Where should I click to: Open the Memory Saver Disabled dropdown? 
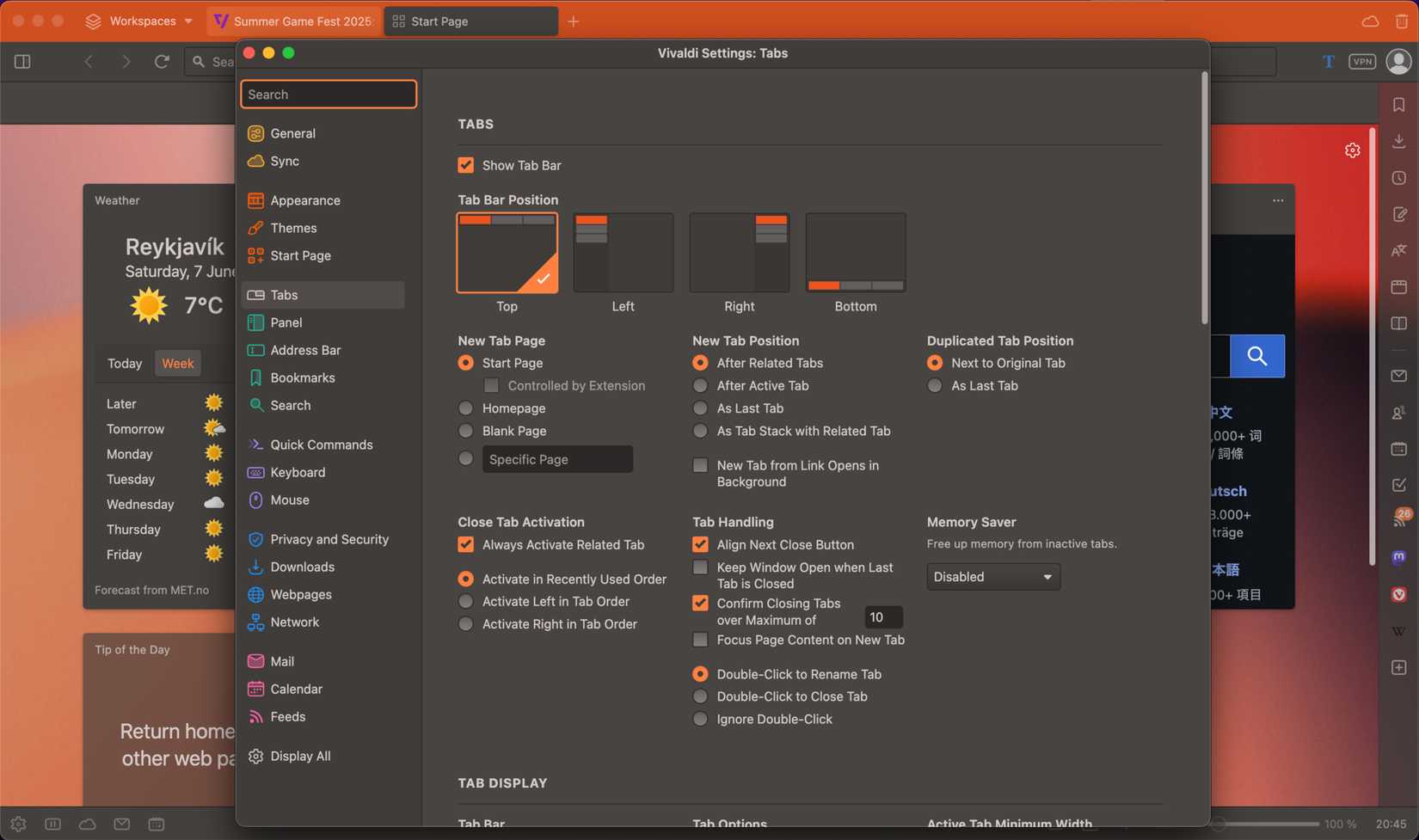click(x=992, y=576)
